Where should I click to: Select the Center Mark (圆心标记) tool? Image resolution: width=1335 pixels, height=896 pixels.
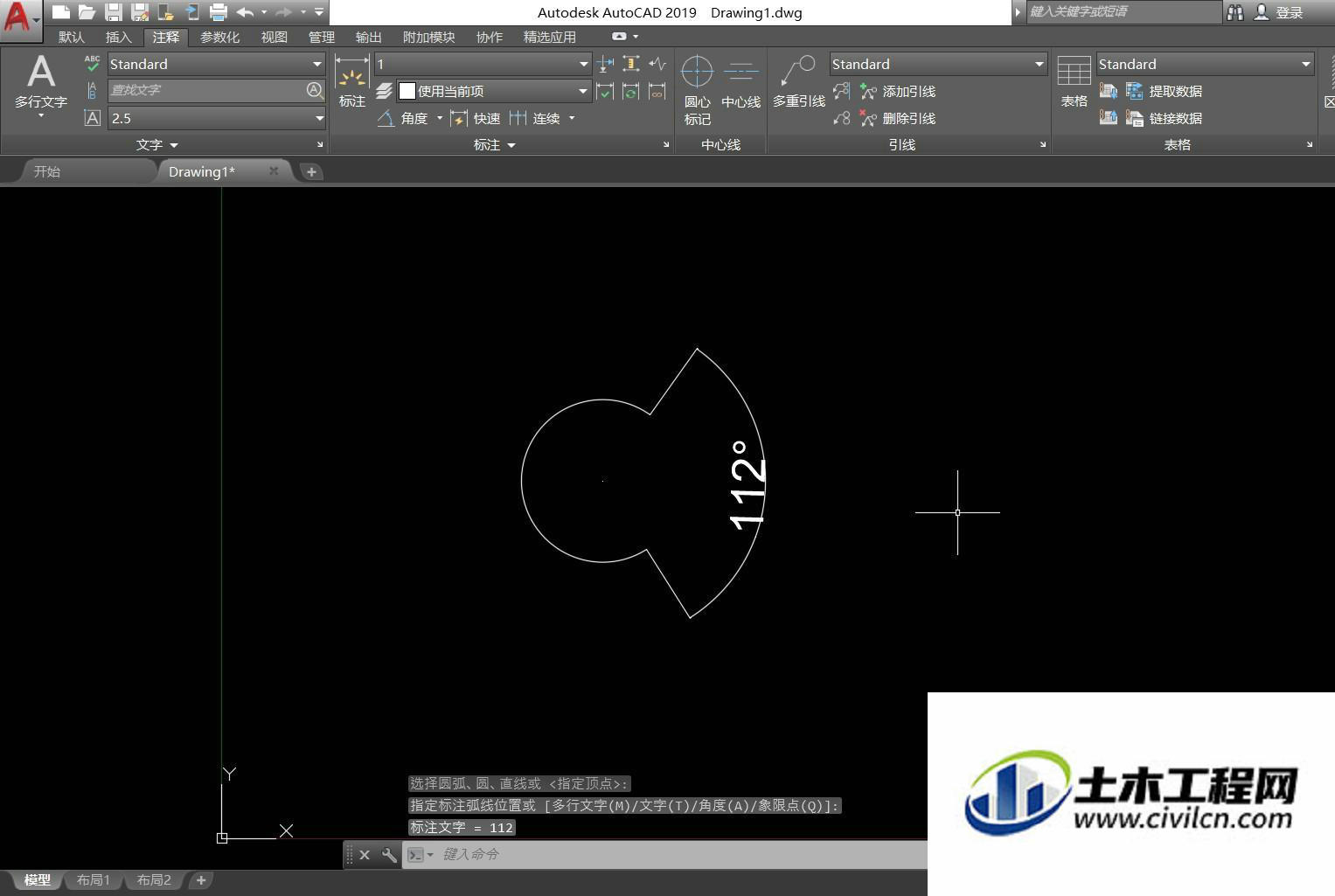pos(697,90)
